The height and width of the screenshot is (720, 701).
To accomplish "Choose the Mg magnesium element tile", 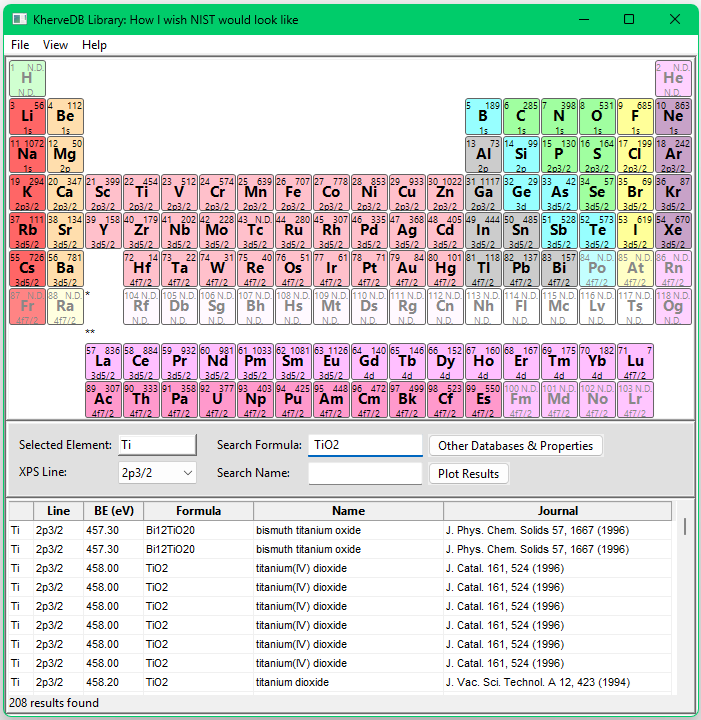I will 65,155.
